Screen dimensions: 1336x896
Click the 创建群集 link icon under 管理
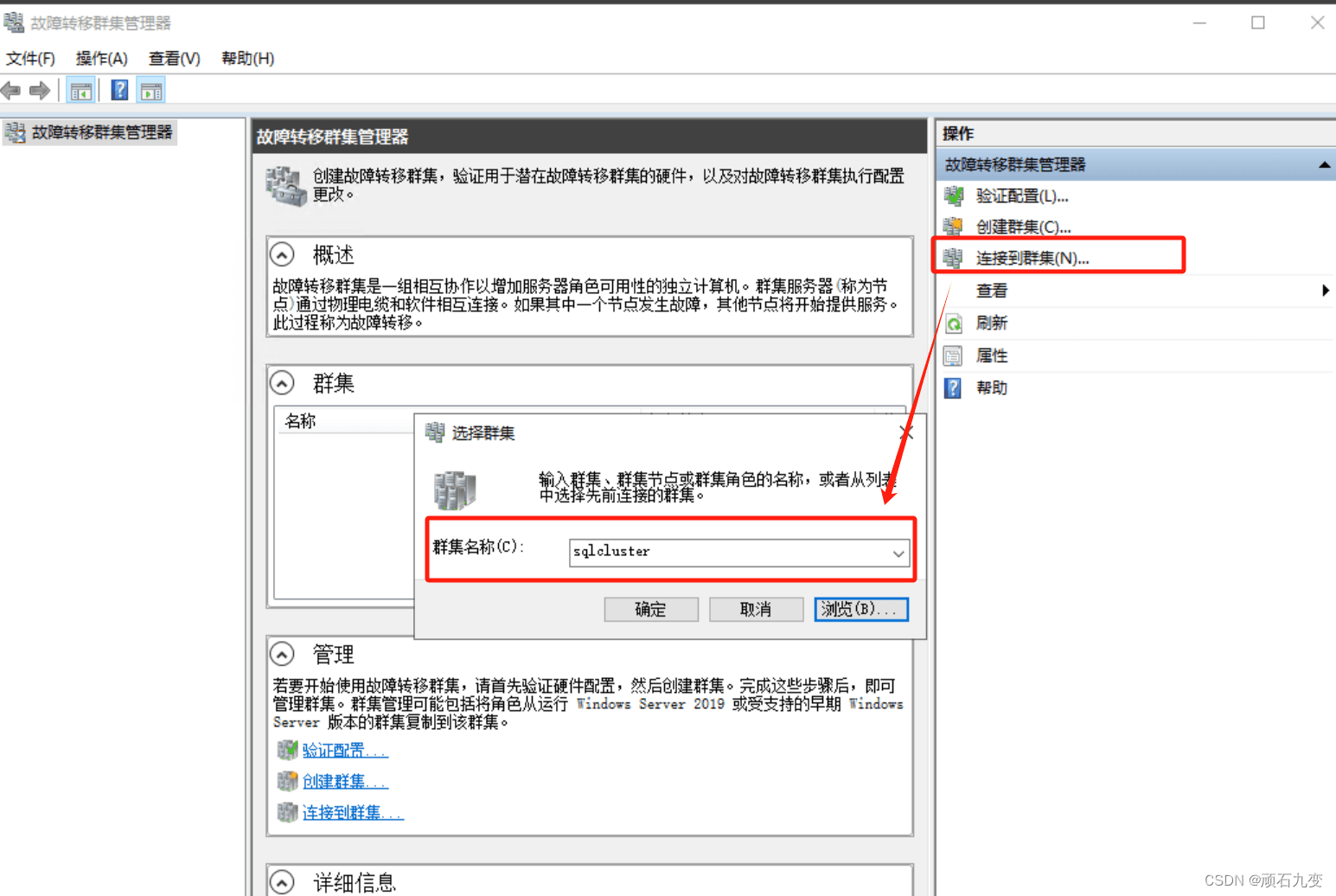click(x=287, y=781)
